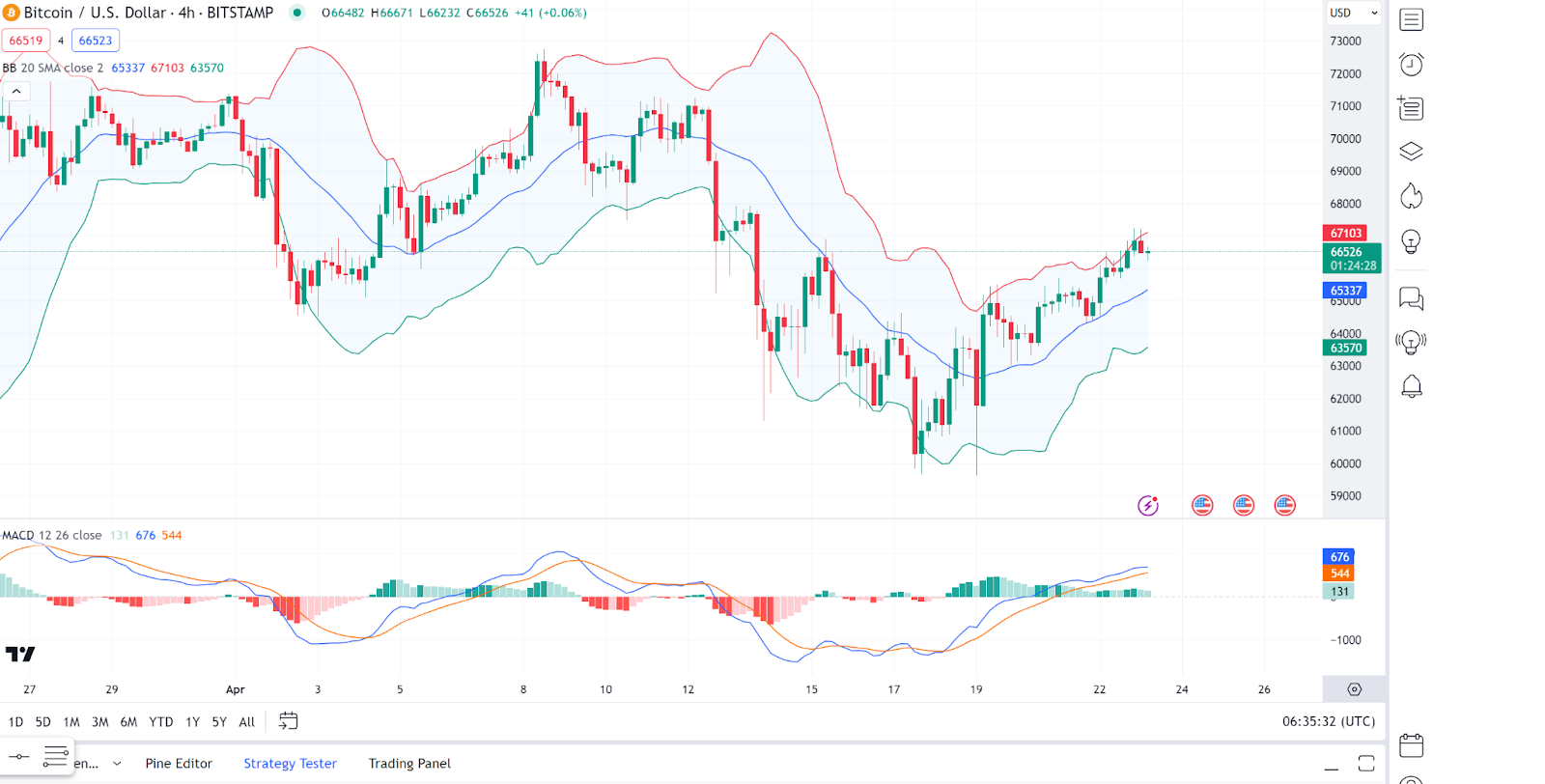Set chart range to 1D
The height and width of the screenshot is (784, 1545).
[15, 722]
